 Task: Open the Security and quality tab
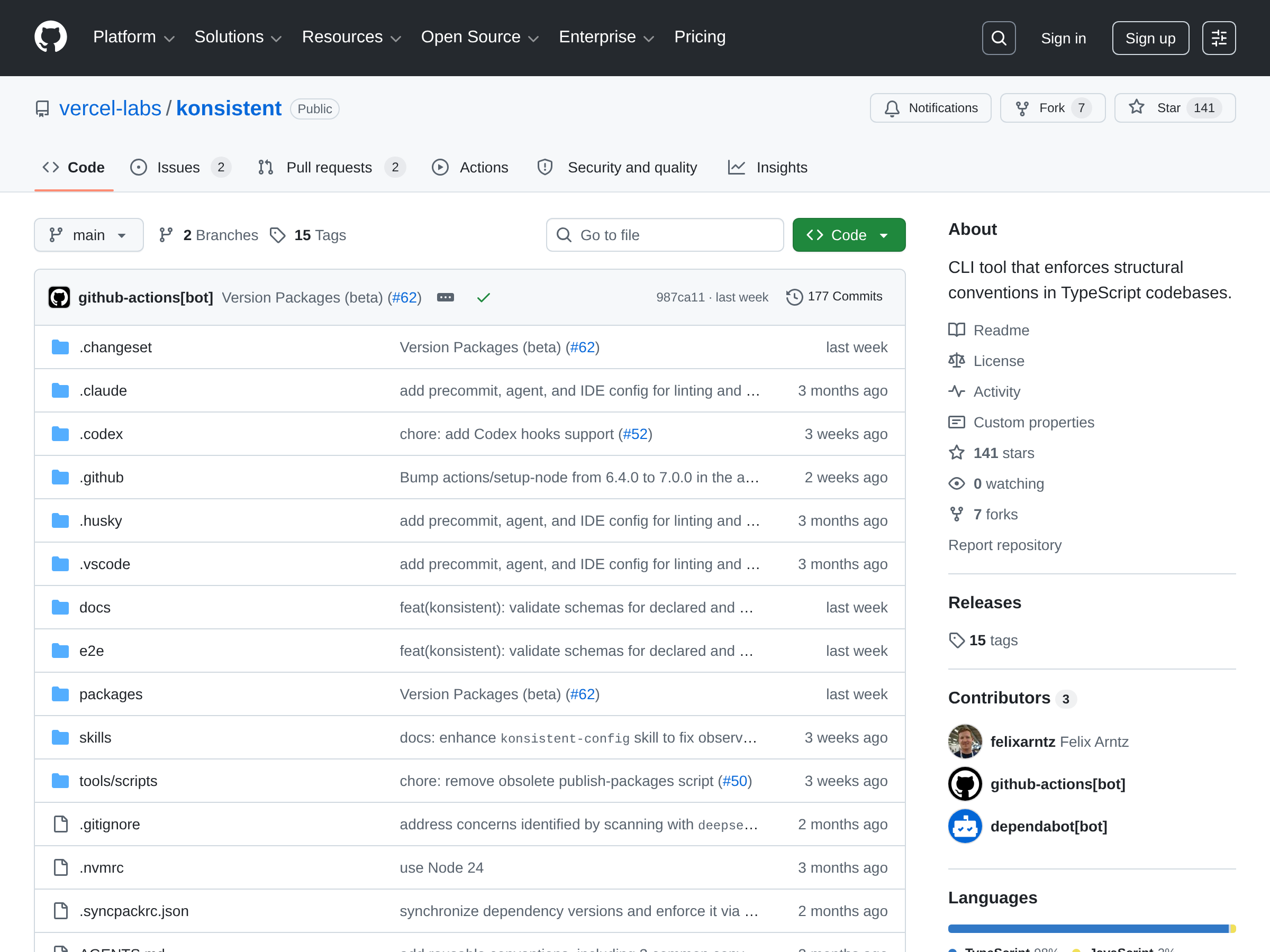click(617, 168)
